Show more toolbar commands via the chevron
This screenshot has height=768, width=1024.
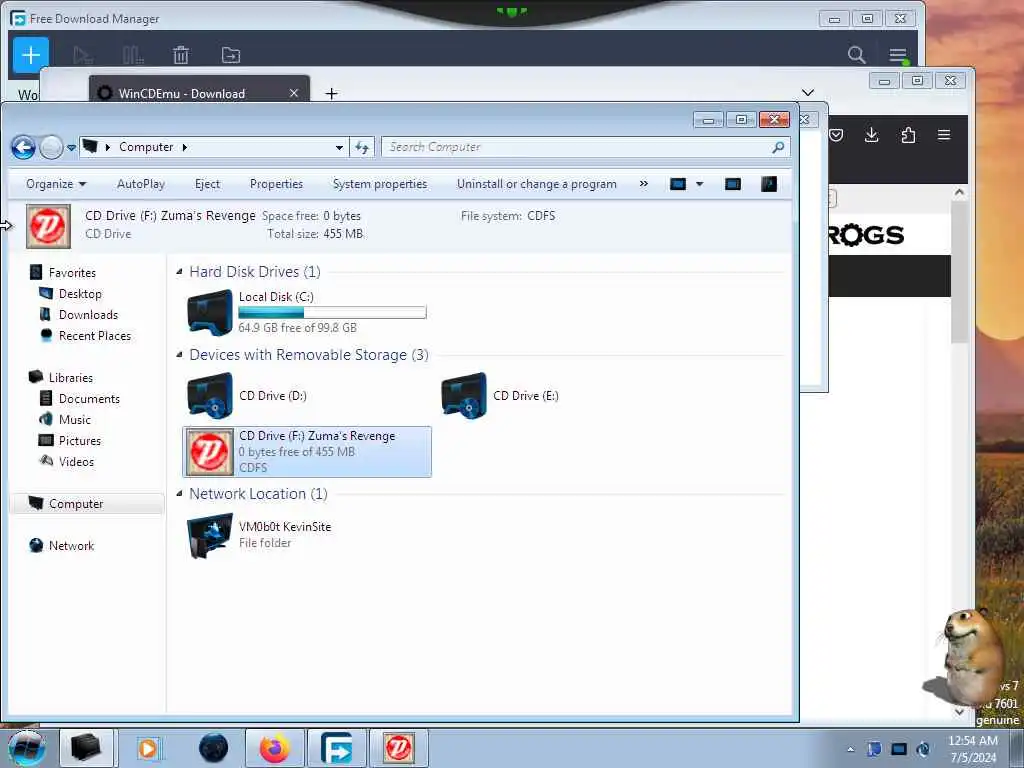coord(643,184)
